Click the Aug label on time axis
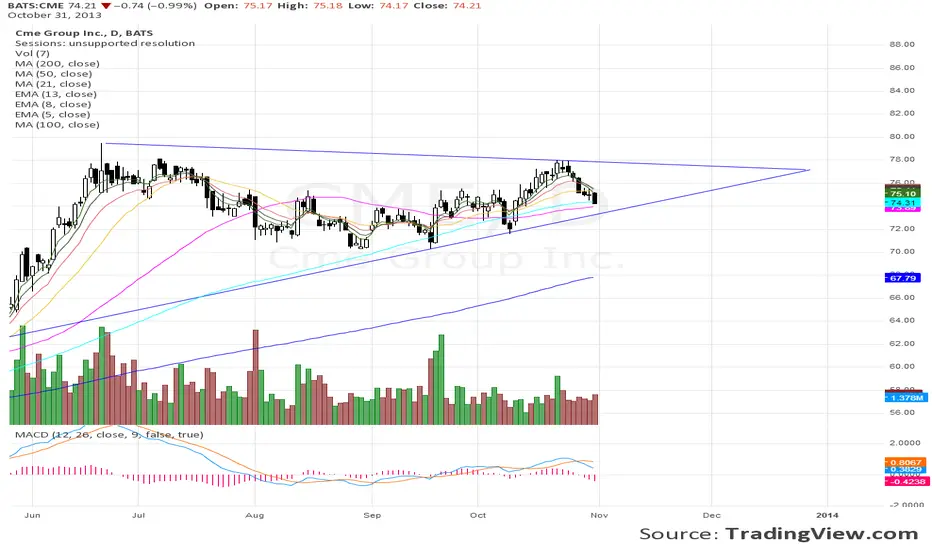The image size is (932, 550). coord(254,515)
